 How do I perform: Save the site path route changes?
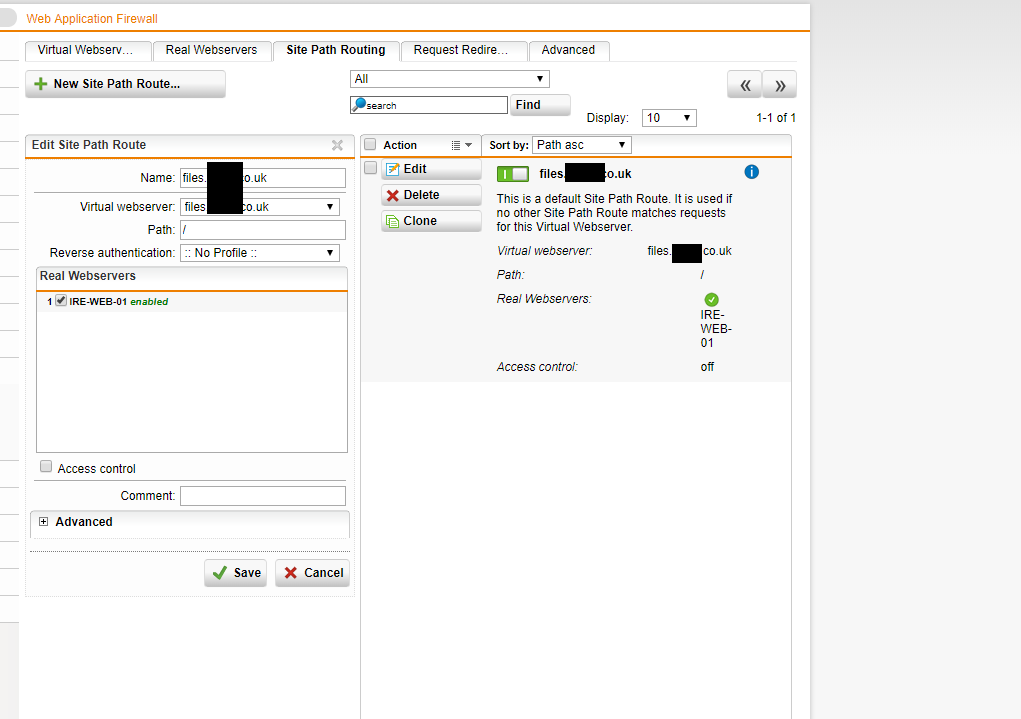236,573
